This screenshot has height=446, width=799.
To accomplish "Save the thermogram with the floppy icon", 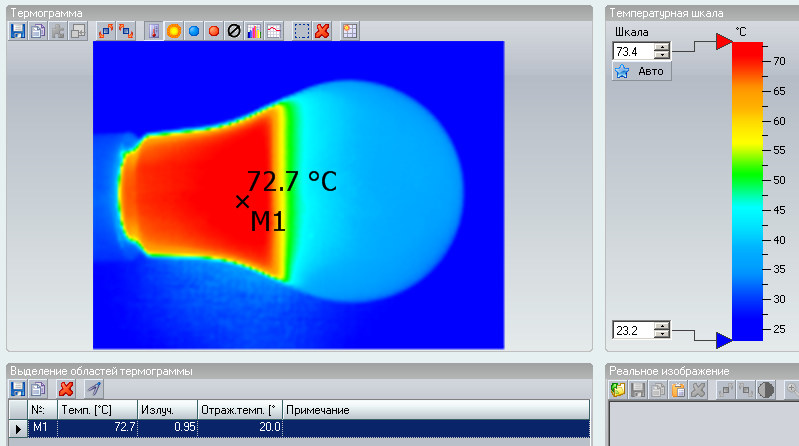I will 18,31.
